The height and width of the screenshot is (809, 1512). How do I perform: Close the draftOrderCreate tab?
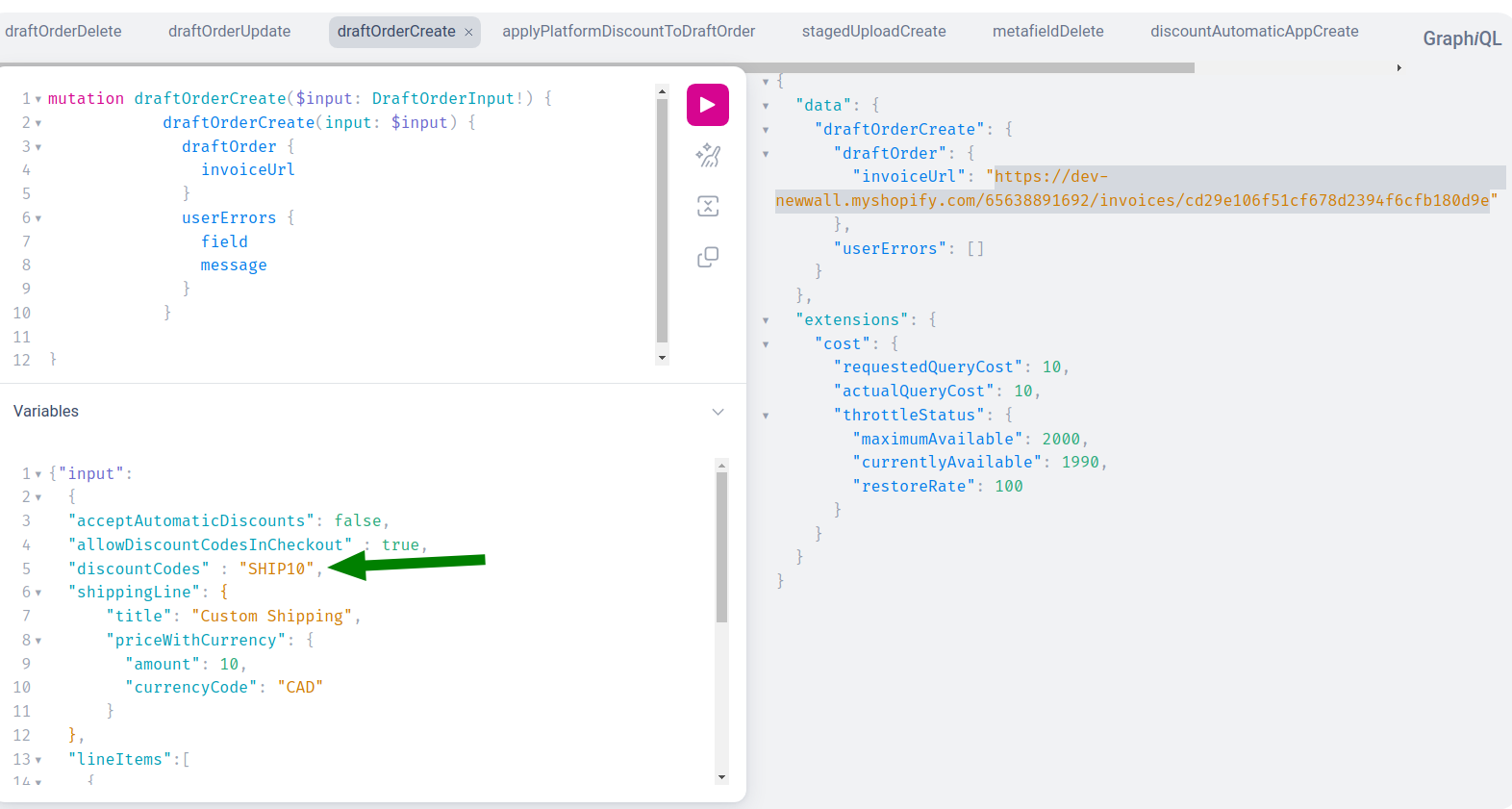tap(468, 33)
